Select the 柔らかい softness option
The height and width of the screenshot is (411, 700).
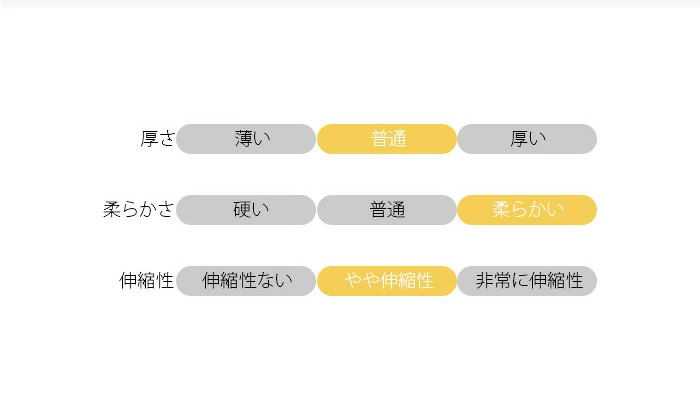527,210
